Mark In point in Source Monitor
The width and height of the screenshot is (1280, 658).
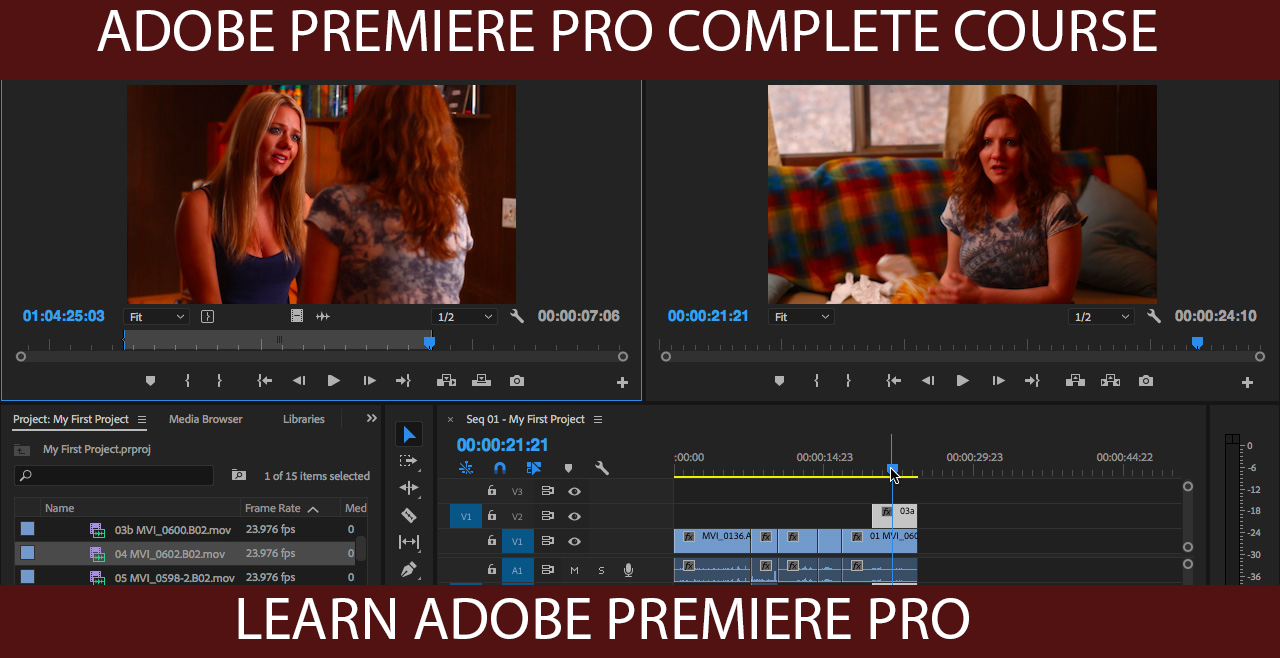point(188,381)
